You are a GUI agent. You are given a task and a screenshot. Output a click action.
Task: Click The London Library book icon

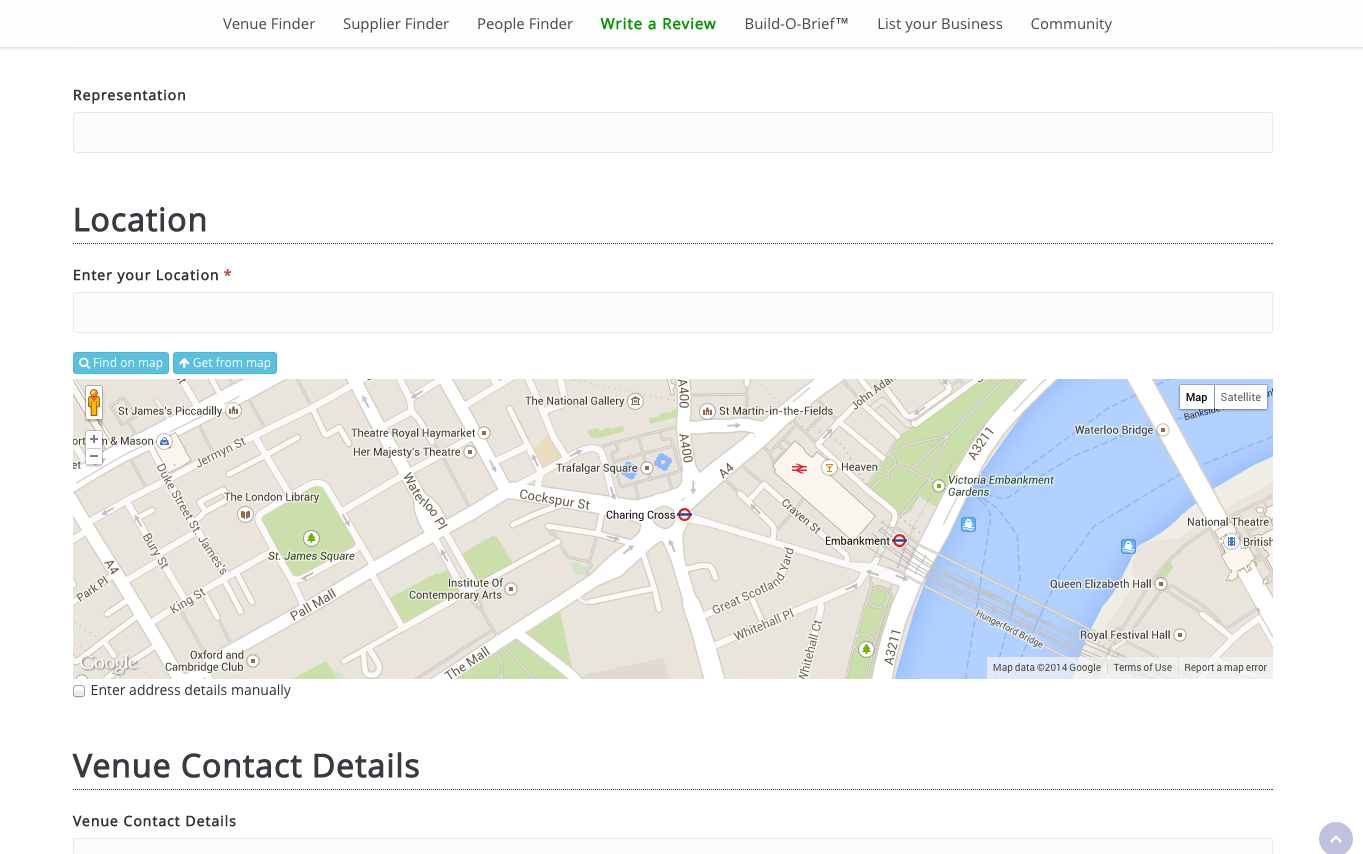(x=245, y=514)
